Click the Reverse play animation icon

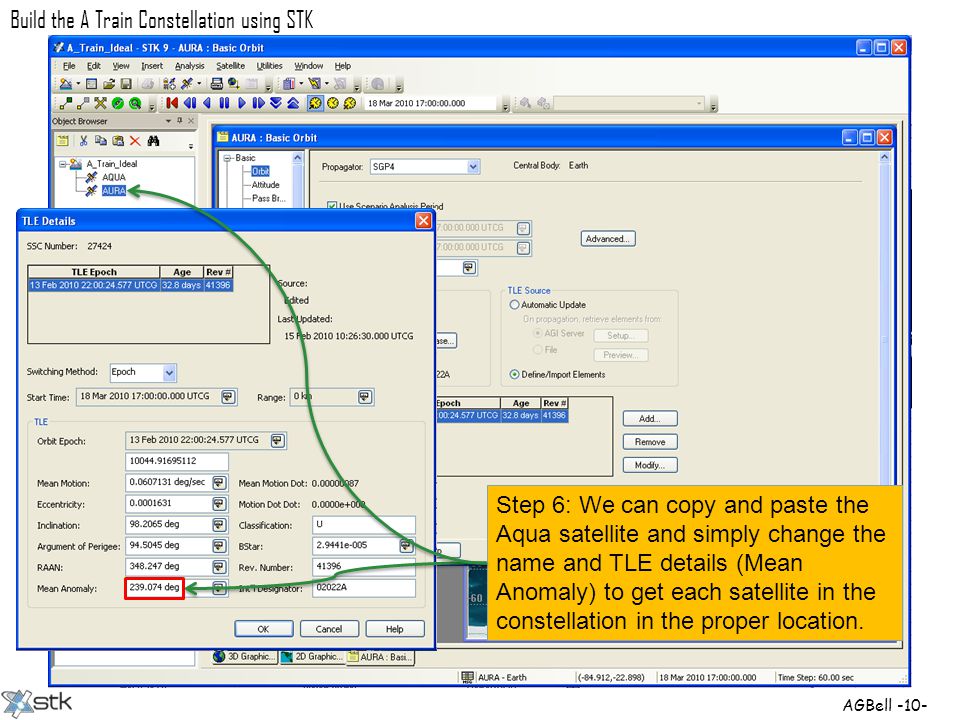[207, 103]
